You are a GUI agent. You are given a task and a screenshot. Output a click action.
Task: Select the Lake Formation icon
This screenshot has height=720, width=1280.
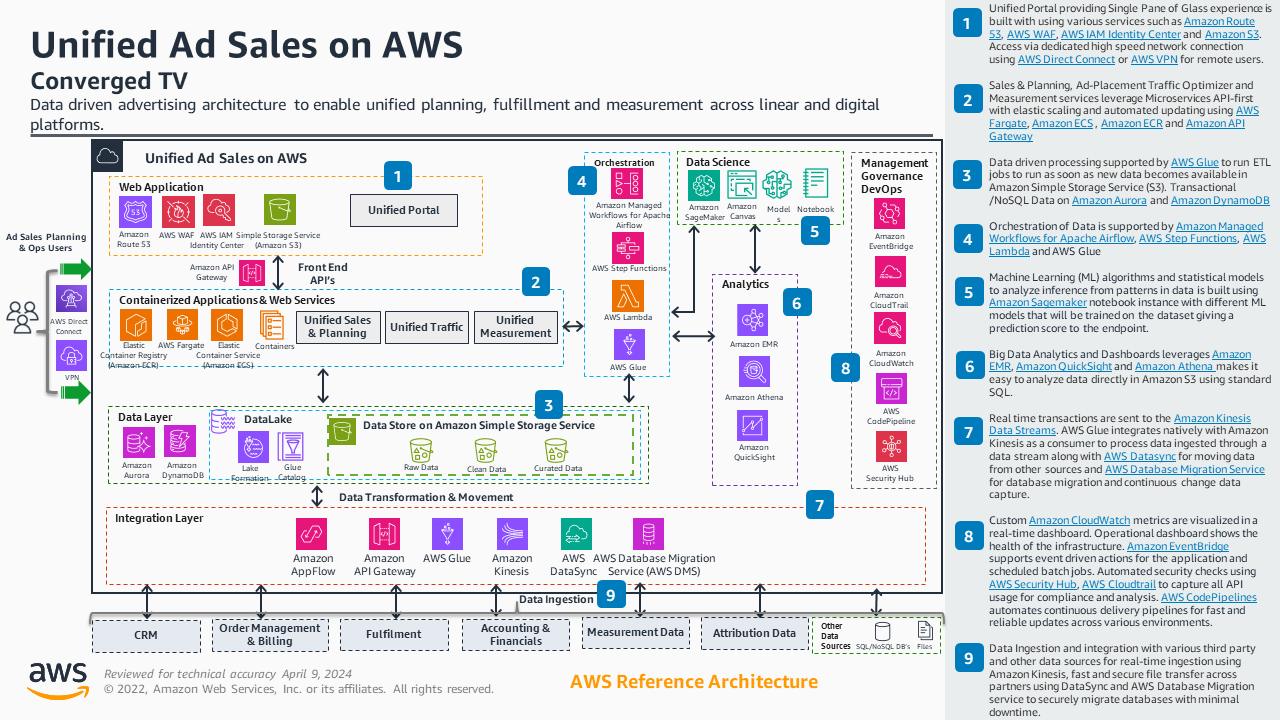[252, 446]
